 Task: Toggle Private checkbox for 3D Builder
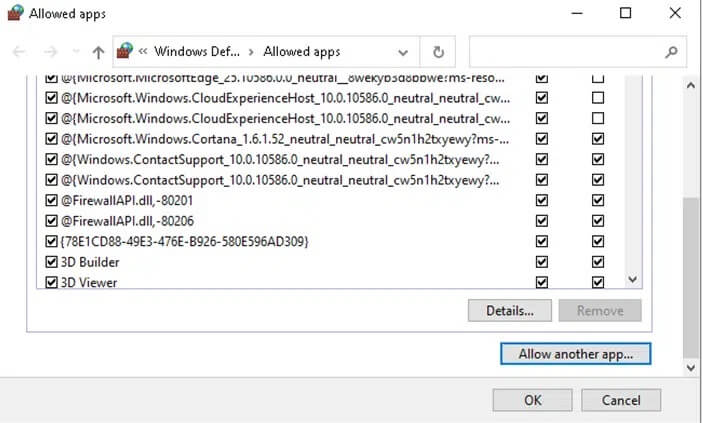[x=542, y=262]
